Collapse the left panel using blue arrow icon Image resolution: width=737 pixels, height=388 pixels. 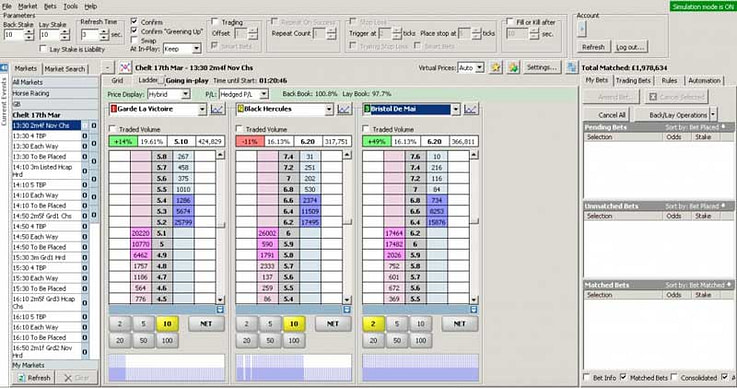click(4, 68)
